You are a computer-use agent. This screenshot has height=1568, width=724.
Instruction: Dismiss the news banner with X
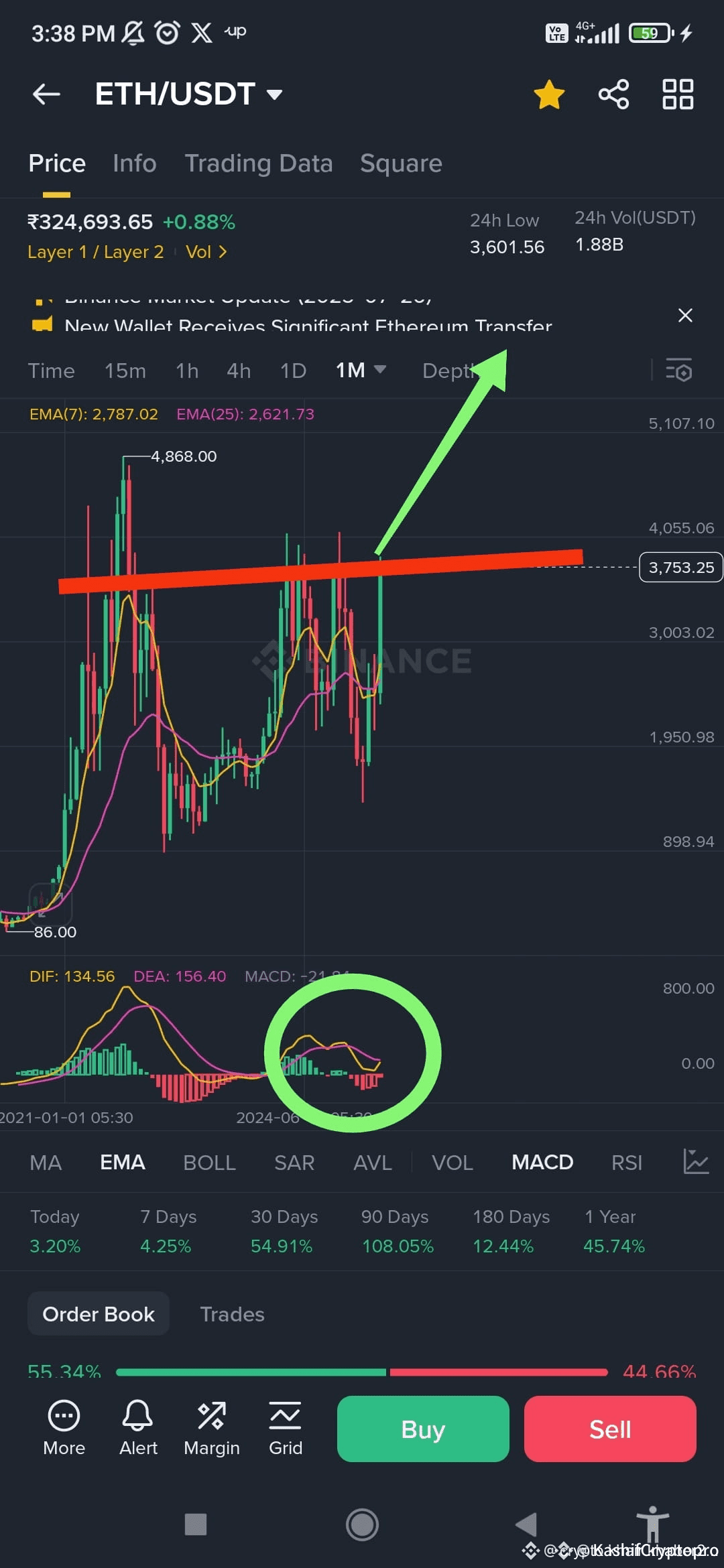pyautogui.click(x=685, y=315)
